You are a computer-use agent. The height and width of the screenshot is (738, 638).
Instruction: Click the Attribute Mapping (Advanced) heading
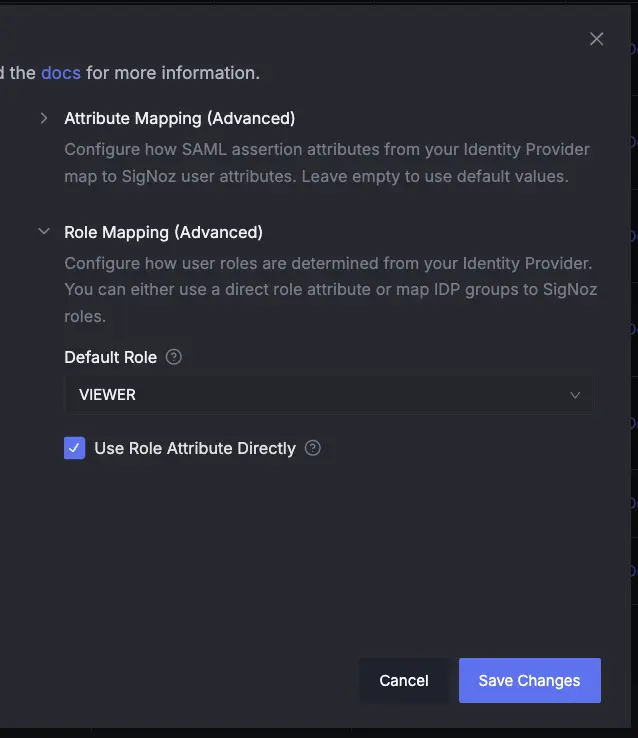pos(180,119)
